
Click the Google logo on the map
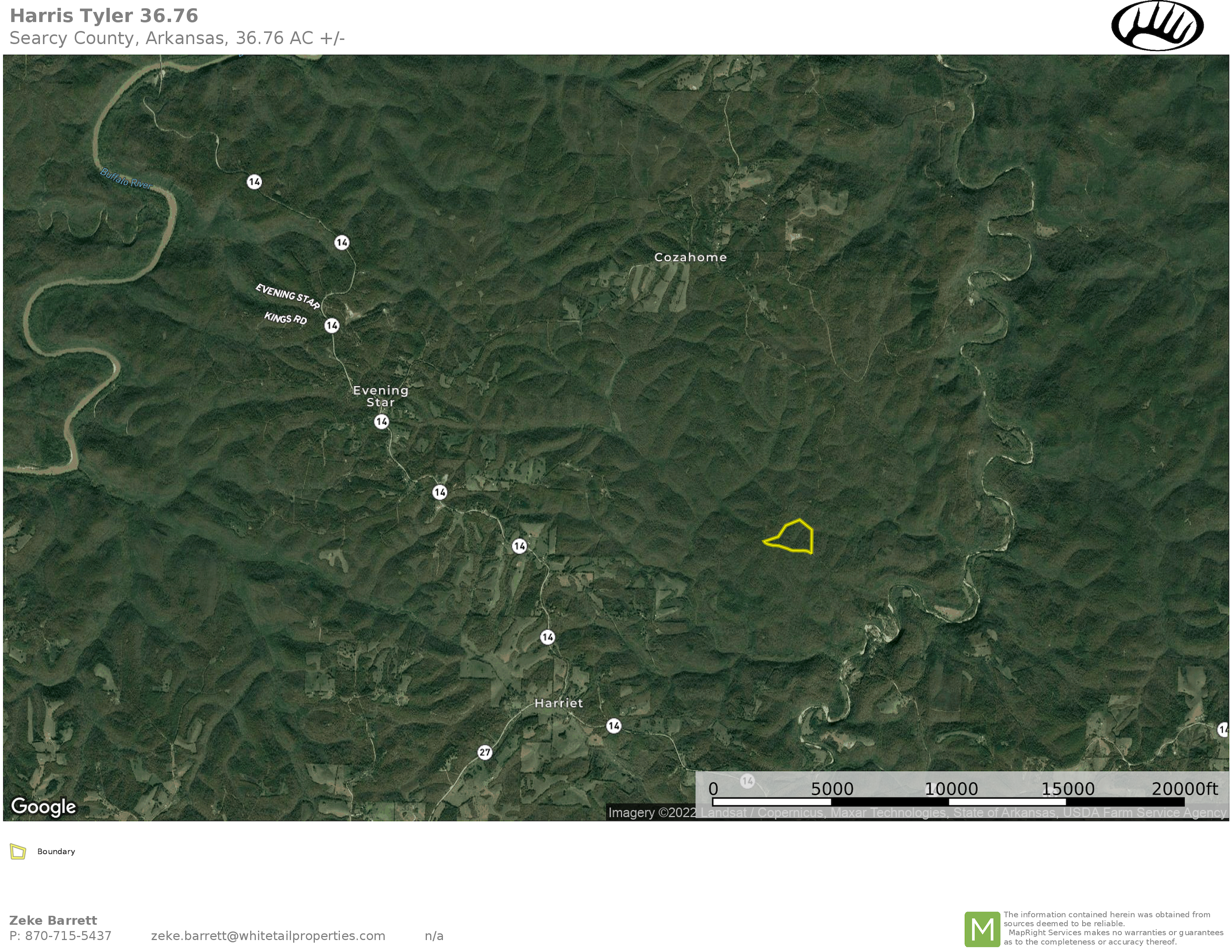coord(43,807)
